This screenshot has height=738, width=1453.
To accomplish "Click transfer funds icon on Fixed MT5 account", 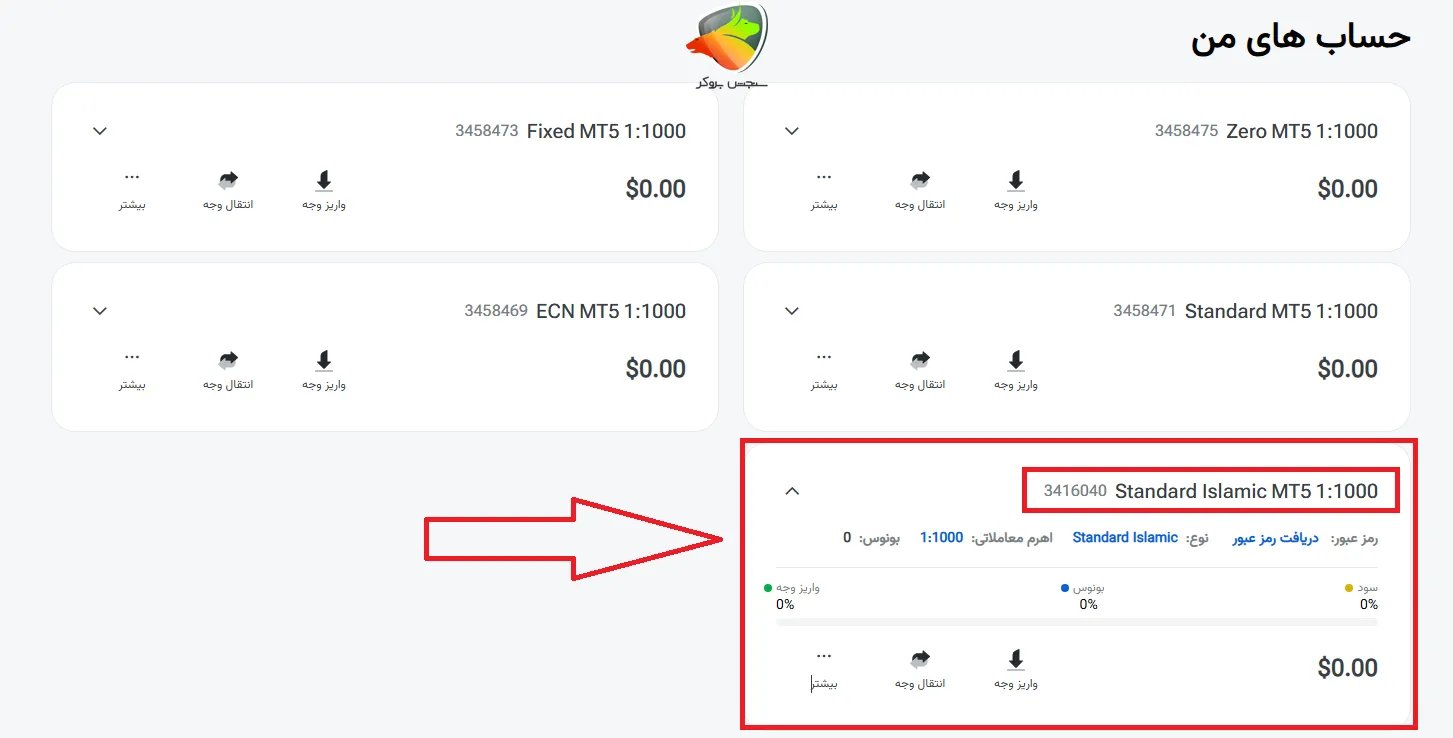I will (x=228, y=182).
